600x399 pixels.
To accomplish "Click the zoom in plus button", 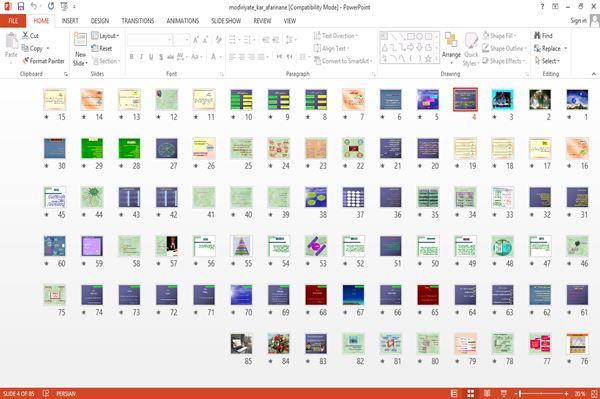I will [566, 393].
